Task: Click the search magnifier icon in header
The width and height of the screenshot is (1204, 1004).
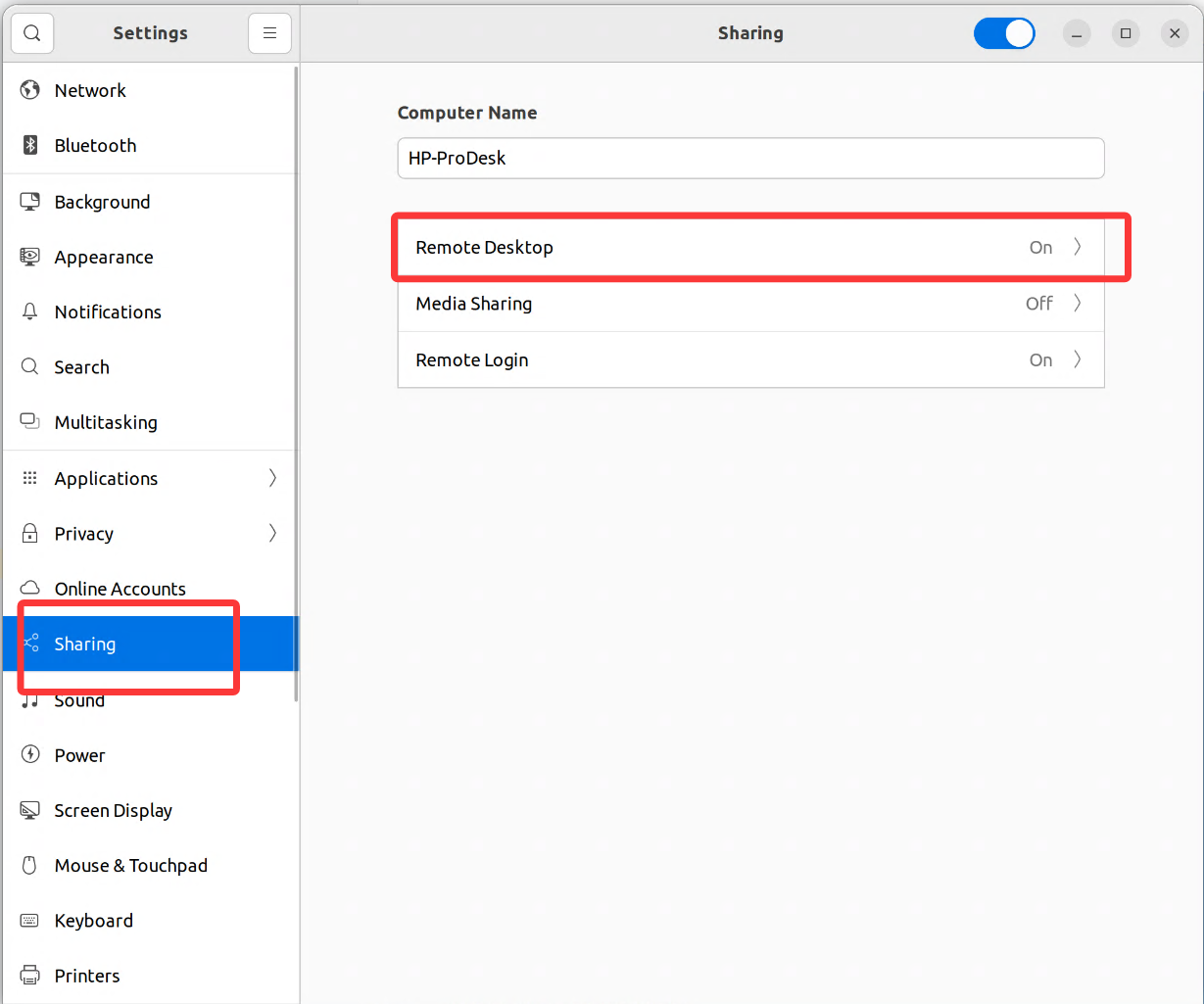Action: coord(32,33)
